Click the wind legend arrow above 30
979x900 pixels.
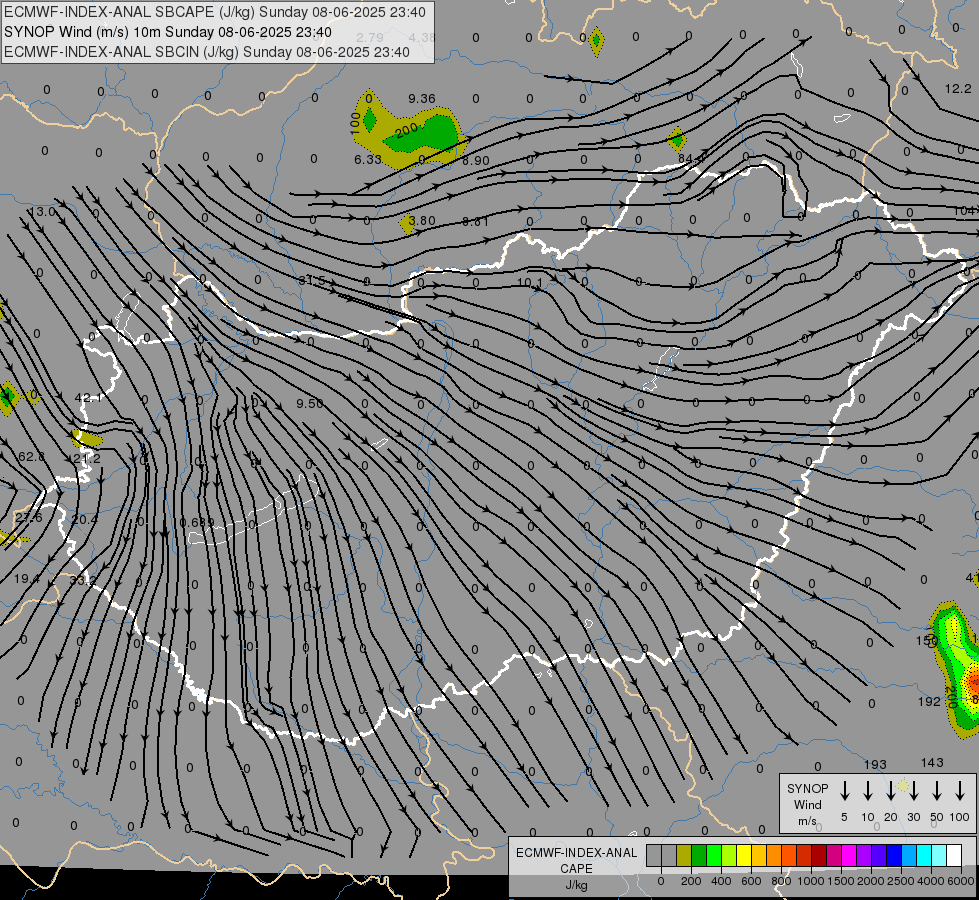point(914,790)
